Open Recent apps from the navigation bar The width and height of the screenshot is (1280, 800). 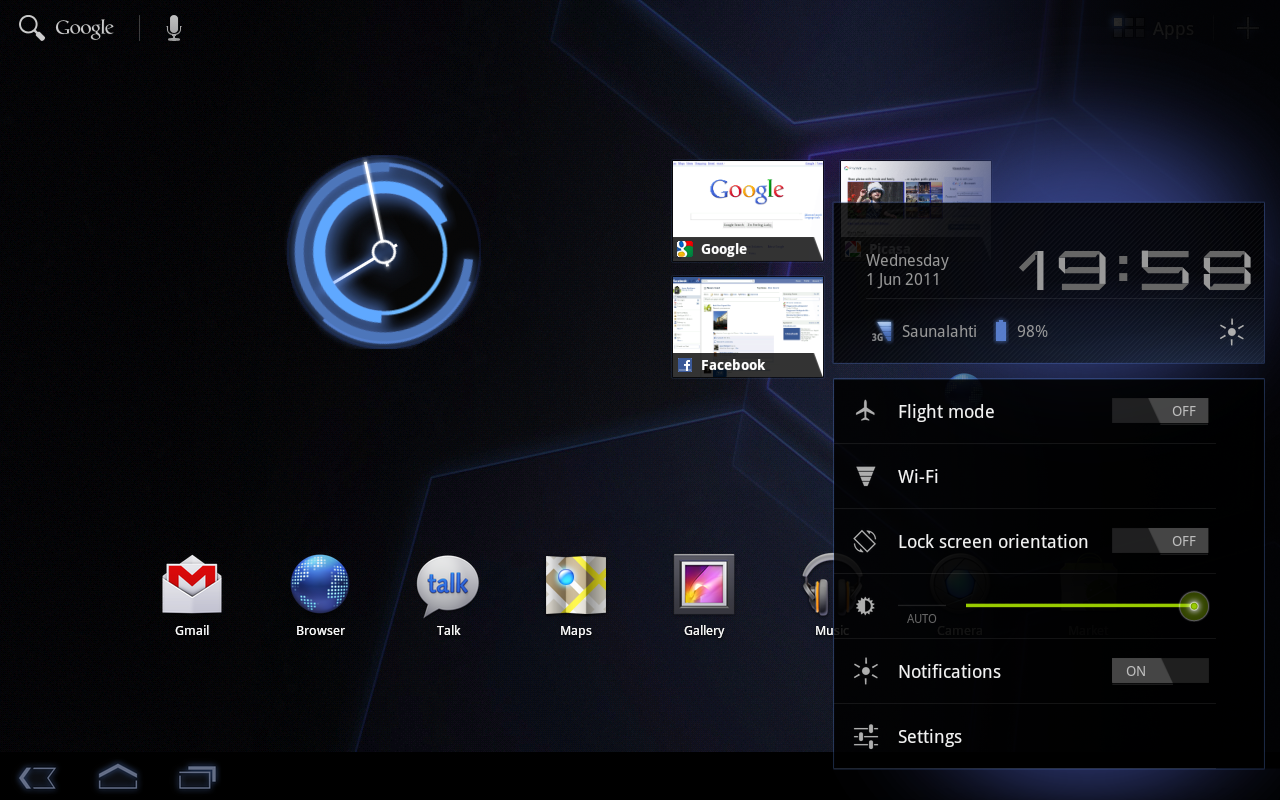197,777
